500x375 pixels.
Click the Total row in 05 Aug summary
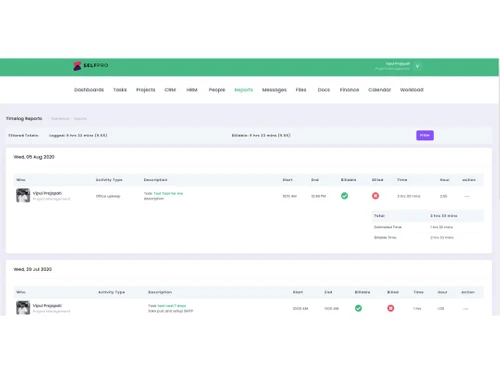(x=427, y=216)
